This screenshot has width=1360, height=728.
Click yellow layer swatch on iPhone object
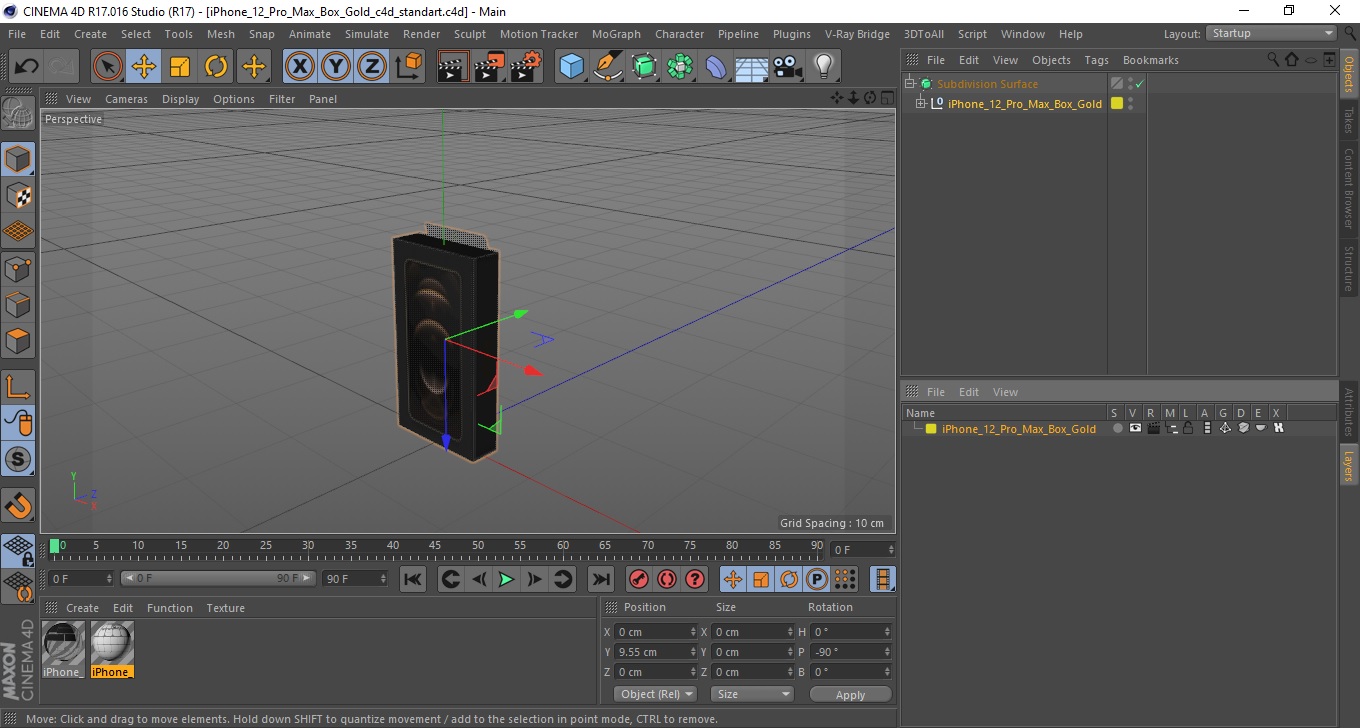coord(1117,103)
